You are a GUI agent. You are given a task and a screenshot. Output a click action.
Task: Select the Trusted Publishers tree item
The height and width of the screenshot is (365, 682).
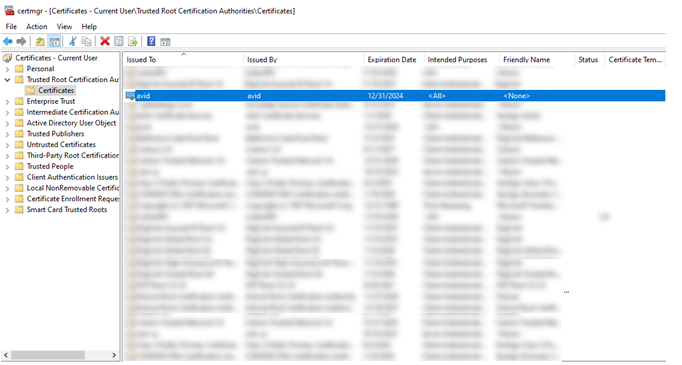pyautogui.click(x=55, y=134)
